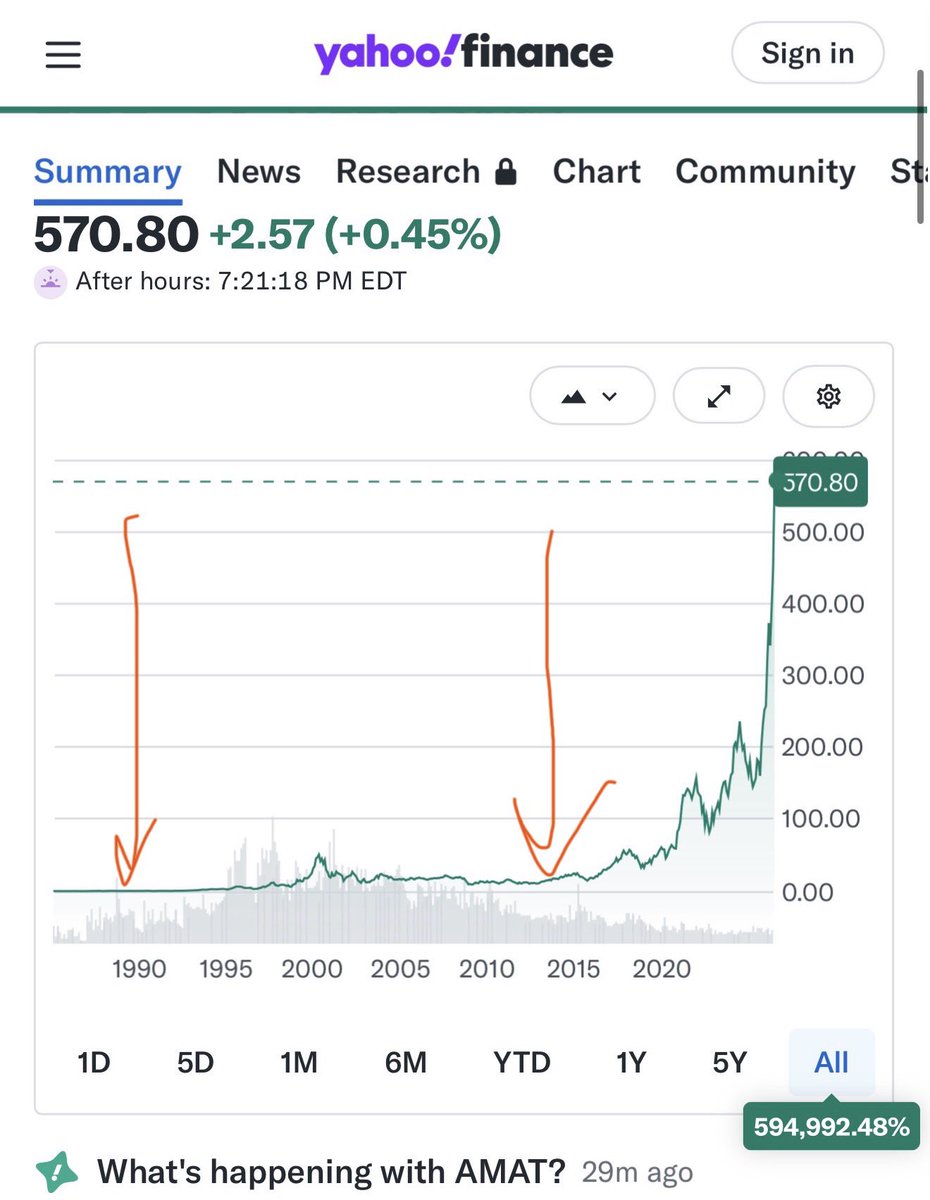Click the Sign in button

coord(808,53)
